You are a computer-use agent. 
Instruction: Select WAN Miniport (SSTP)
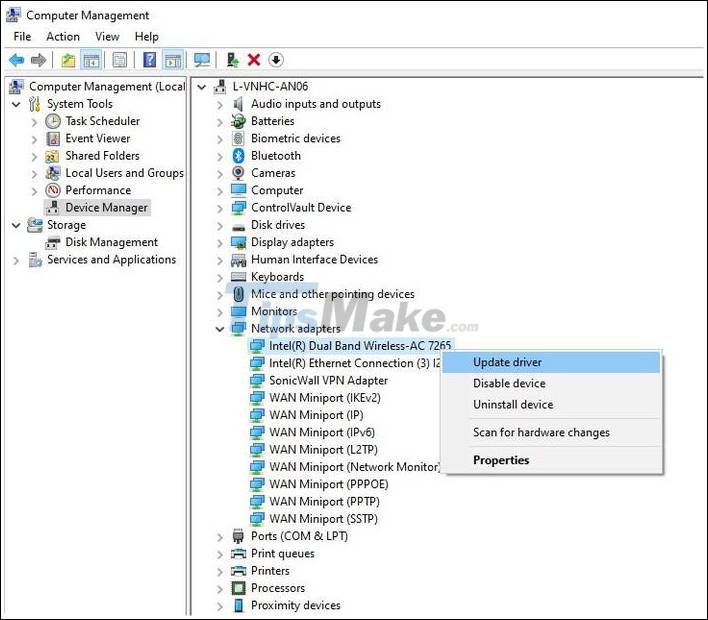323,519
